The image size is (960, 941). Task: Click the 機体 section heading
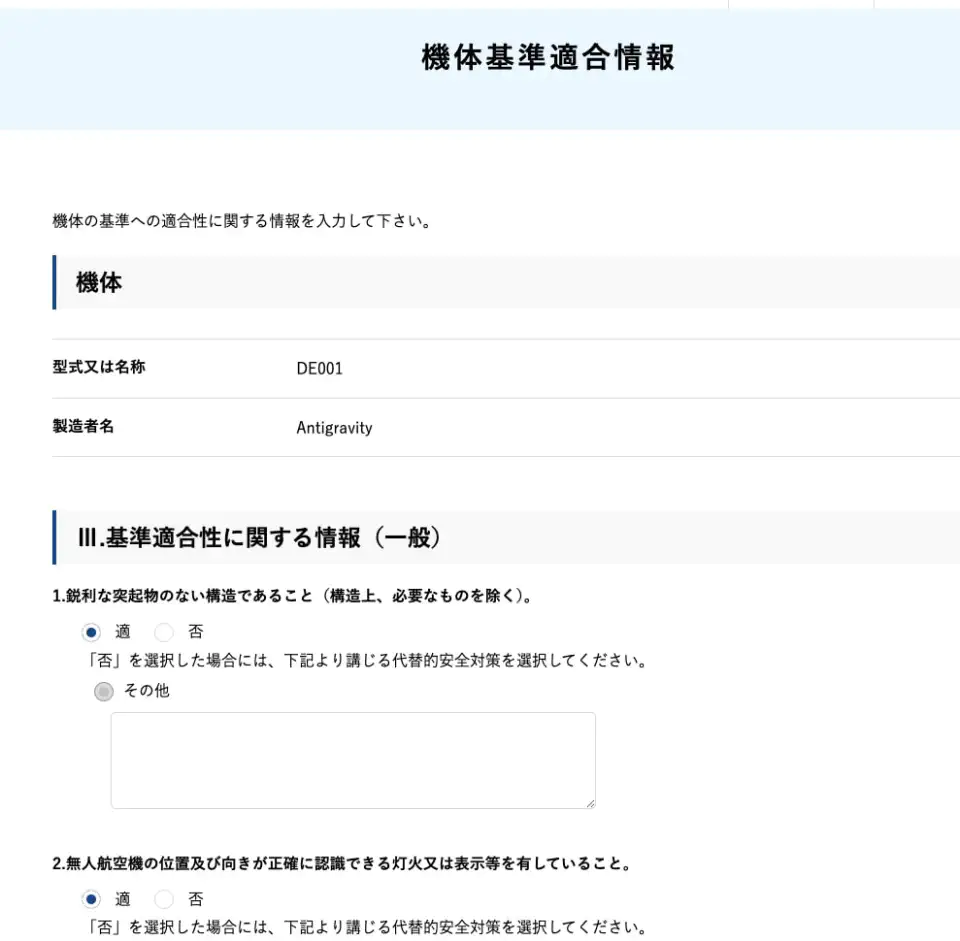[x=99, y=283]
